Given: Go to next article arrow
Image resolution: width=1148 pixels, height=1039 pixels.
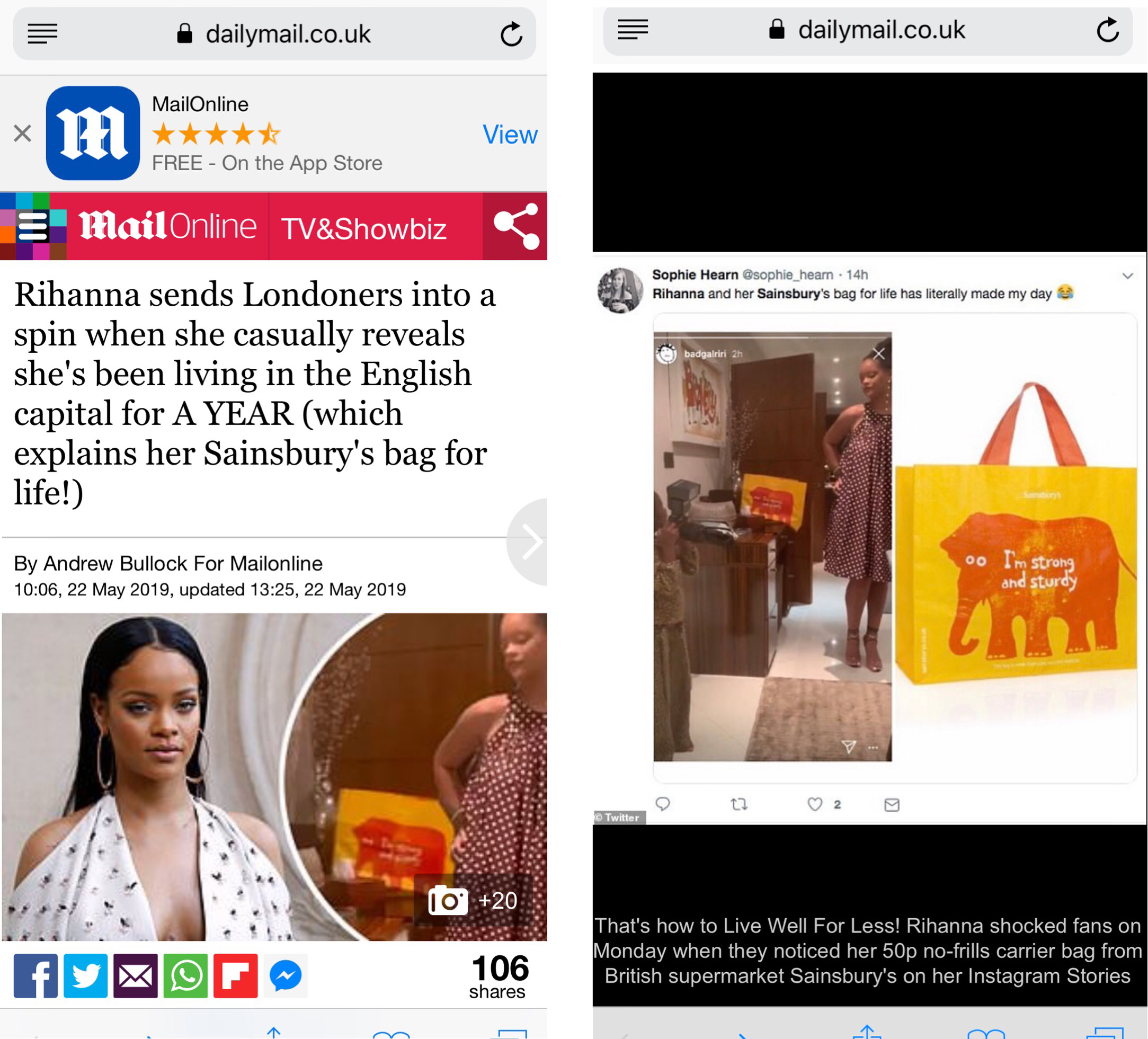Looking at the screenshot, I should click(x=530, y=541).
